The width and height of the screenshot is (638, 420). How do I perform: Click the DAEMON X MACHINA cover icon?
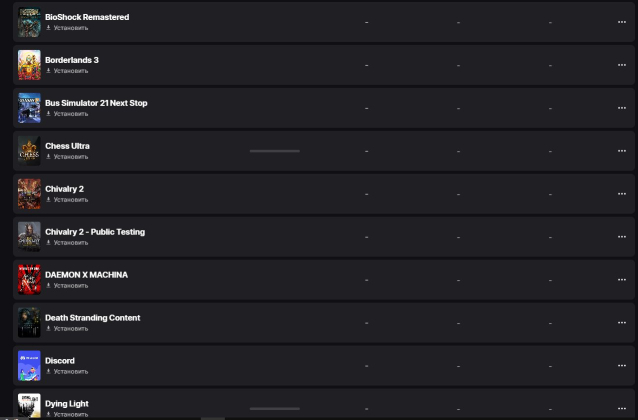click(29, 279)
